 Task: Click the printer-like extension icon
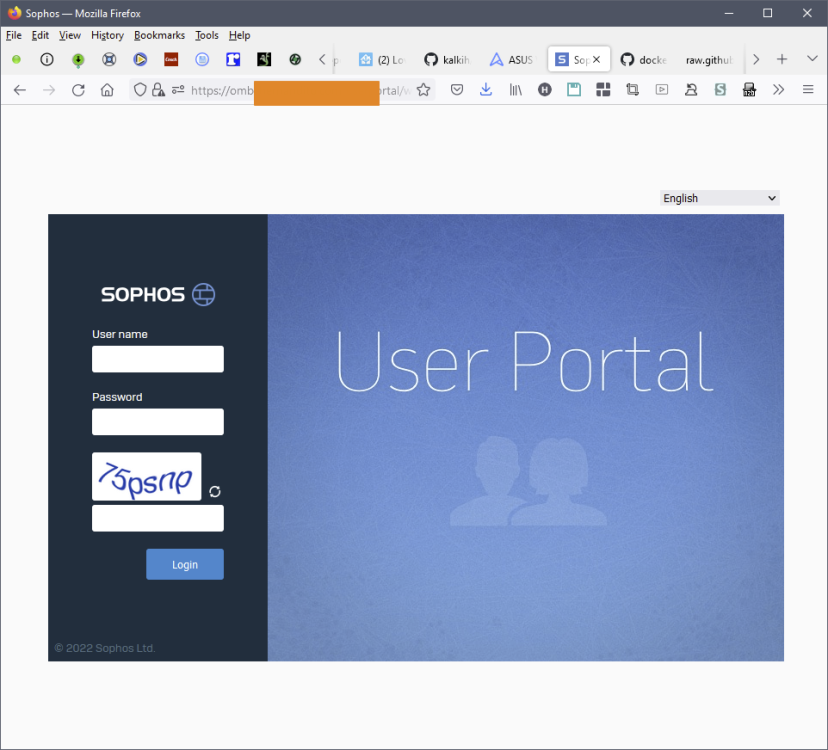point(749,90)
